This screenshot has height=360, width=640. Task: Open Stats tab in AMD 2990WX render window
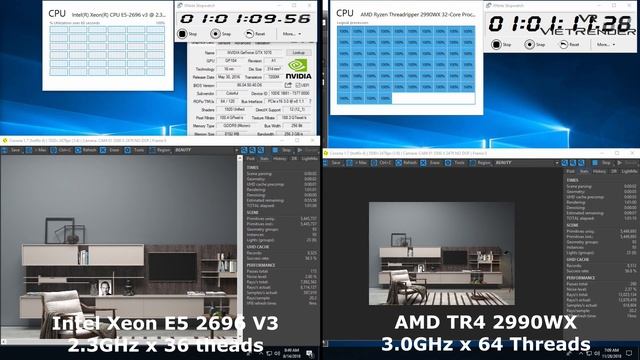click(x=584, y=171)
